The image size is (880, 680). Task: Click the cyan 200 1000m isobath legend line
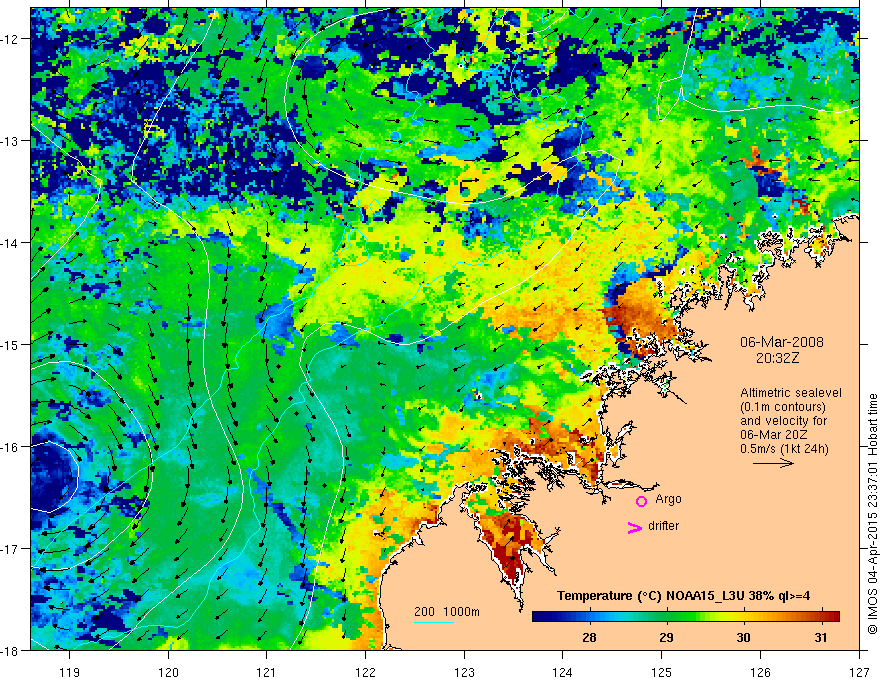(434, 622)
